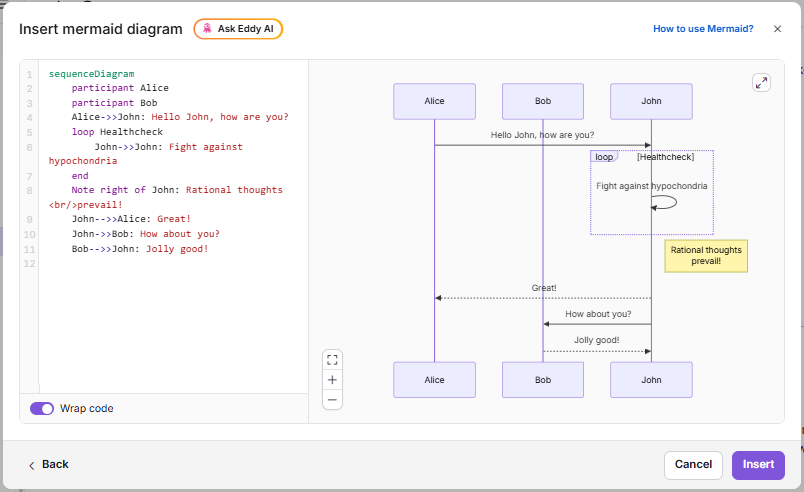The image size is (804, 492).
Task: Click the 'Note right of John' code line
Action: 177,190
